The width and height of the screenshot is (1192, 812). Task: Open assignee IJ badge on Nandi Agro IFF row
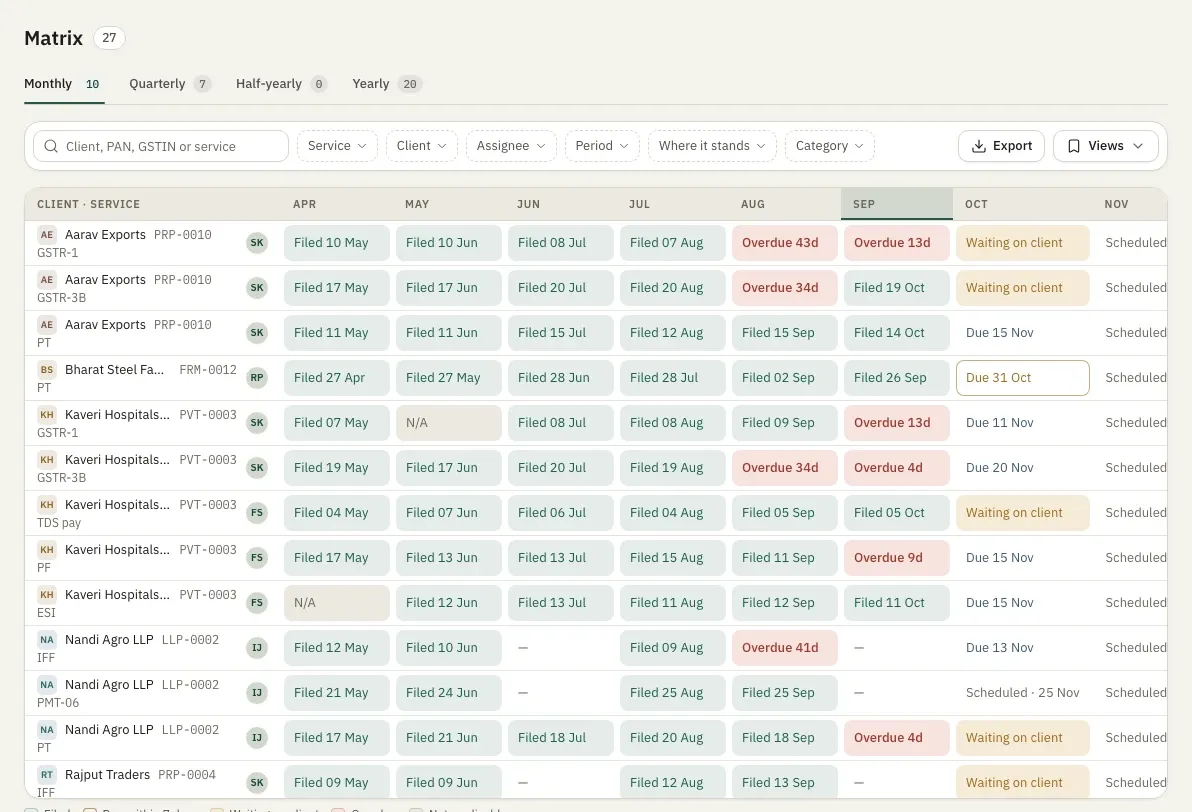257,648
